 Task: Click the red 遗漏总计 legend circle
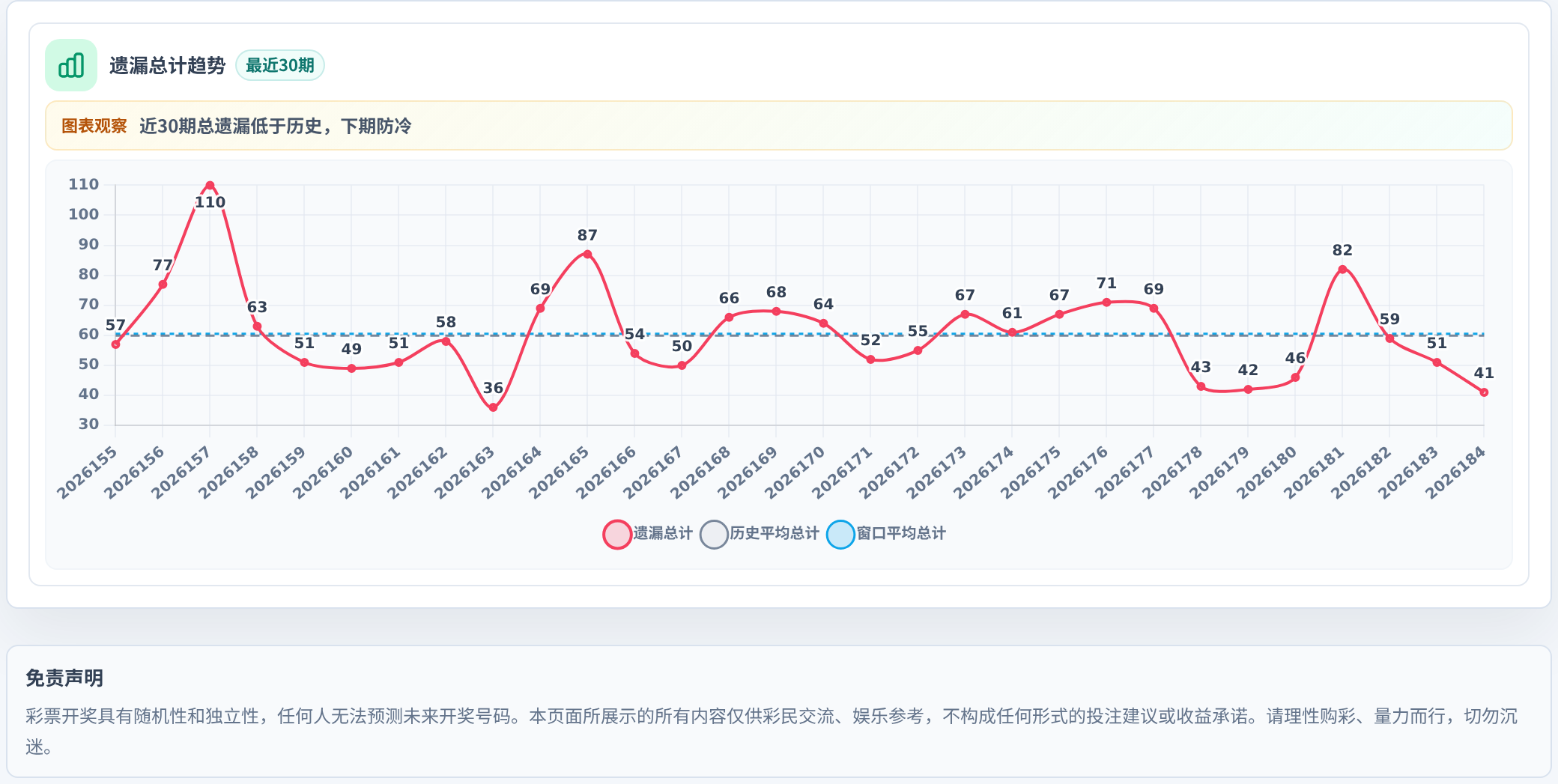point(617,535)
